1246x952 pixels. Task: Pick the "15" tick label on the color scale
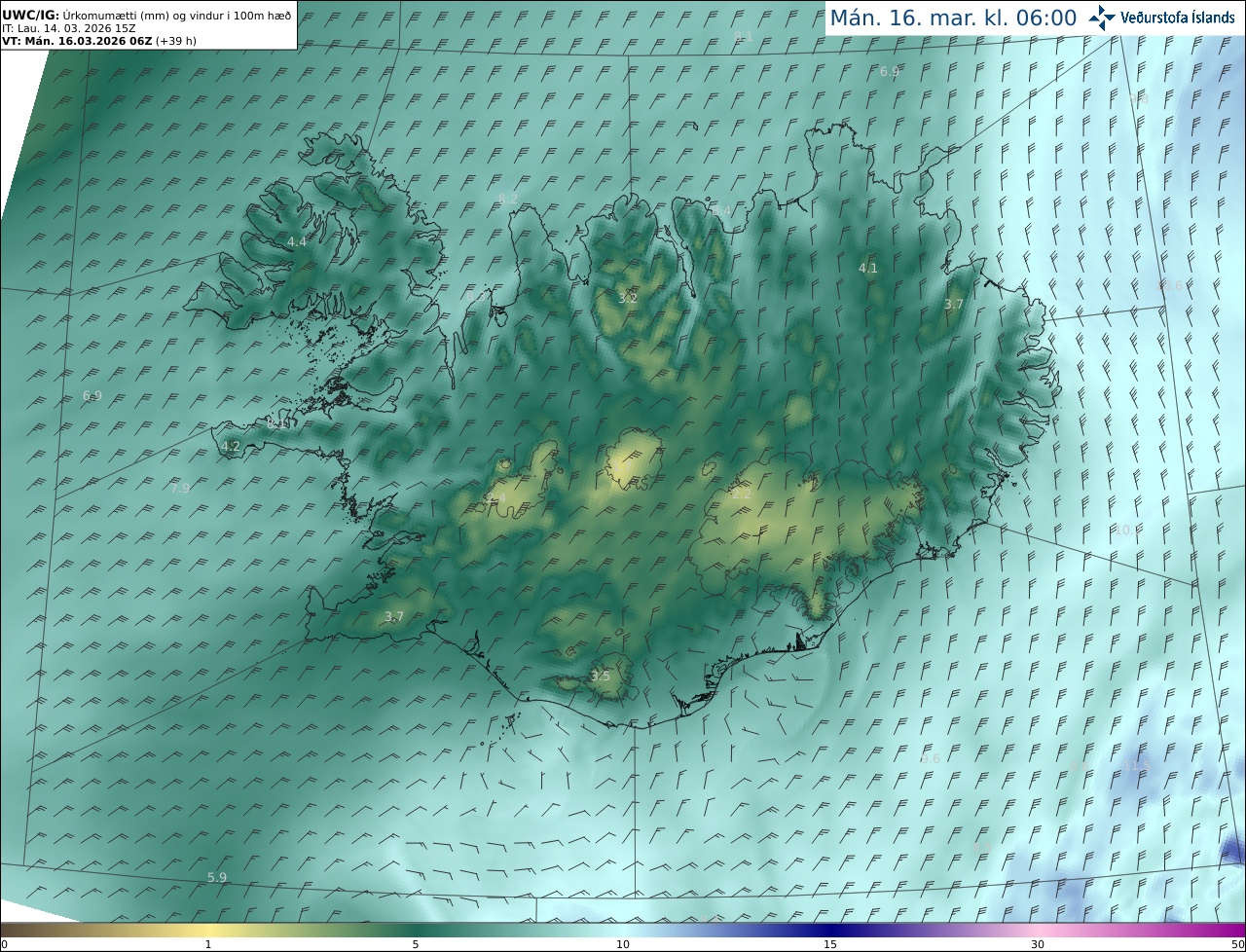(830, 944)
